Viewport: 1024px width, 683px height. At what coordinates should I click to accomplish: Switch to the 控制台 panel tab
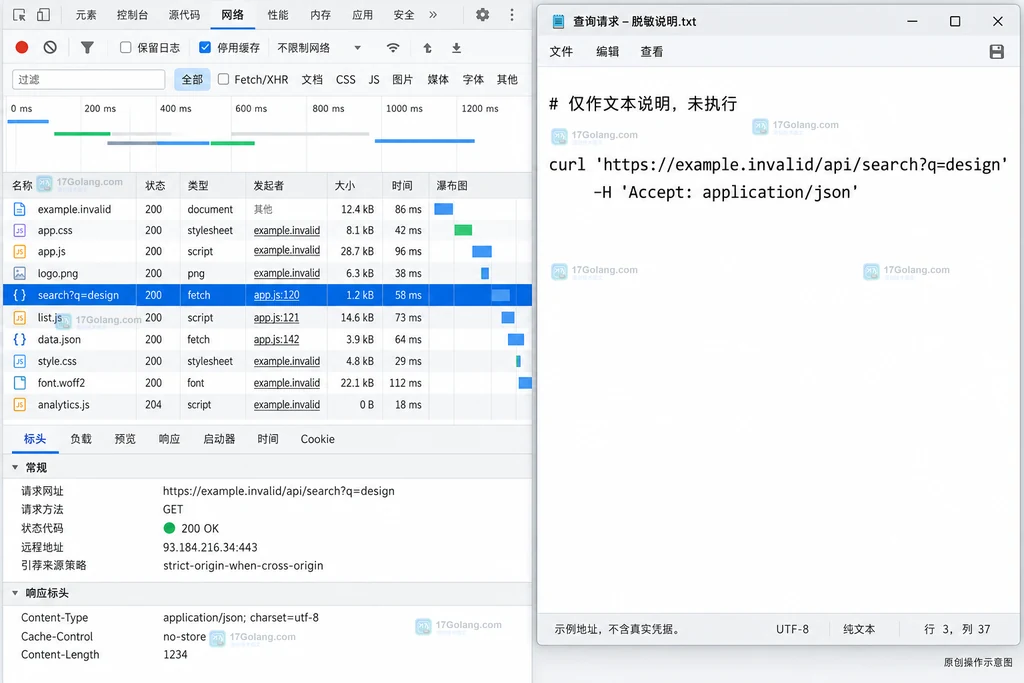point(133,14)
